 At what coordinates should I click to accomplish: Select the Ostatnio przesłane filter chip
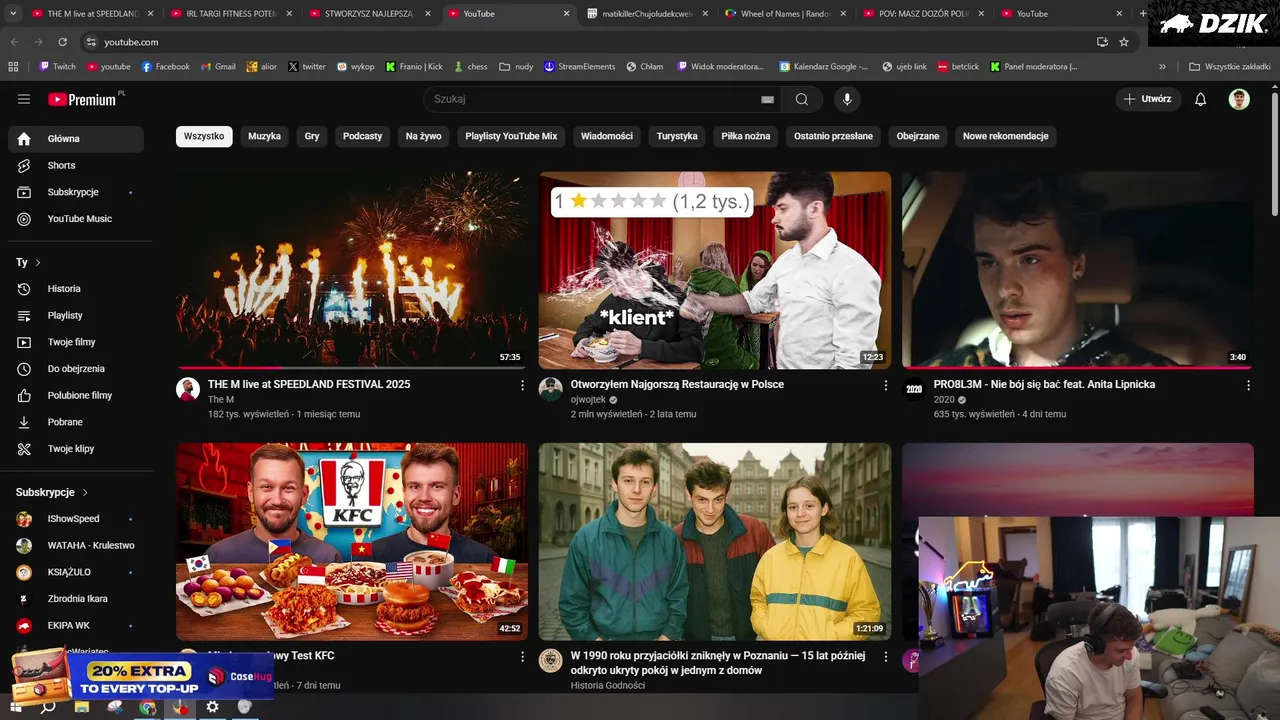coord(833,136)
